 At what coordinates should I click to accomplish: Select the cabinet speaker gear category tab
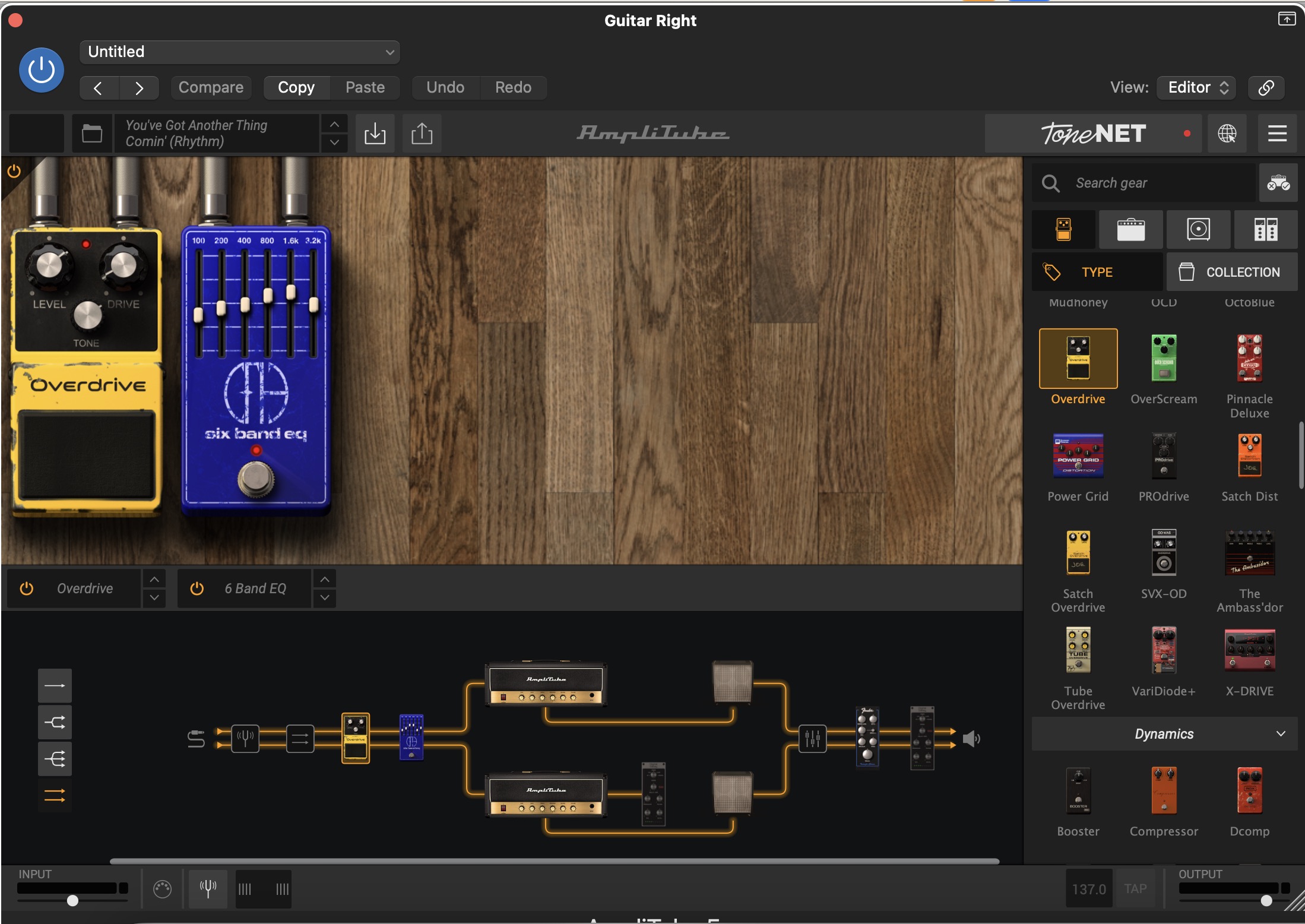click(x=1198, y=229)
